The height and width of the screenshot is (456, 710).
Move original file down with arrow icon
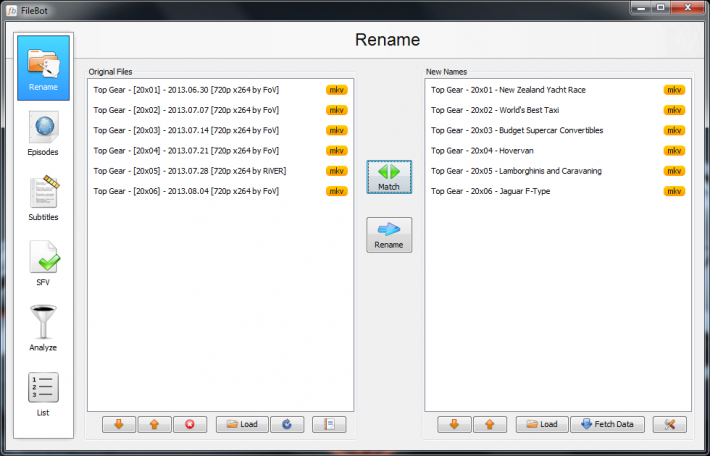pyautogui.click(x=119, y=424)
